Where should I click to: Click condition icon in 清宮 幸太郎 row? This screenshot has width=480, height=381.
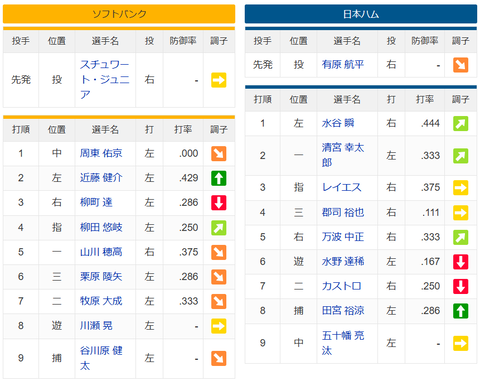pos(461,156)
